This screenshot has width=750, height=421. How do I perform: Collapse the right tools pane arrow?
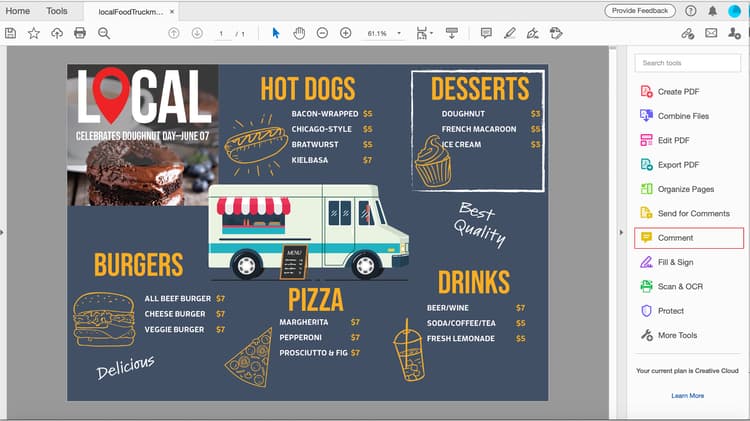(621, 233)
